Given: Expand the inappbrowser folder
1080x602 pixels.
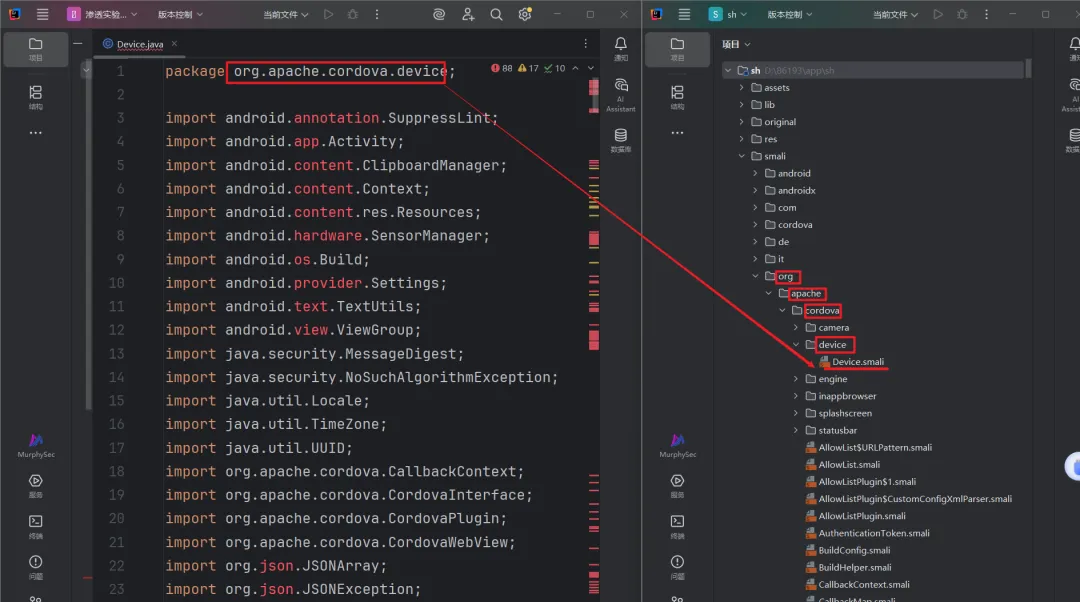Looking at the screenshot, I should (x=796, y=396).
